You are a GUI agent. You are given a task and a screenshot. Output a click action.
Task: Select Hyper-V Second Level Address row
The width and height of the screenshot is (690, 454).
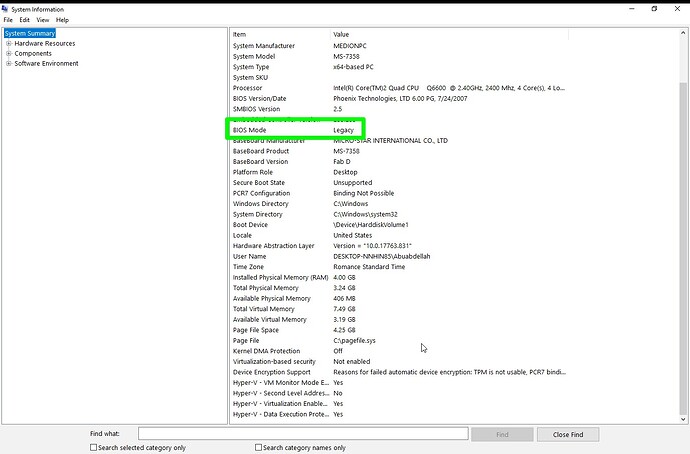(400, 393)
